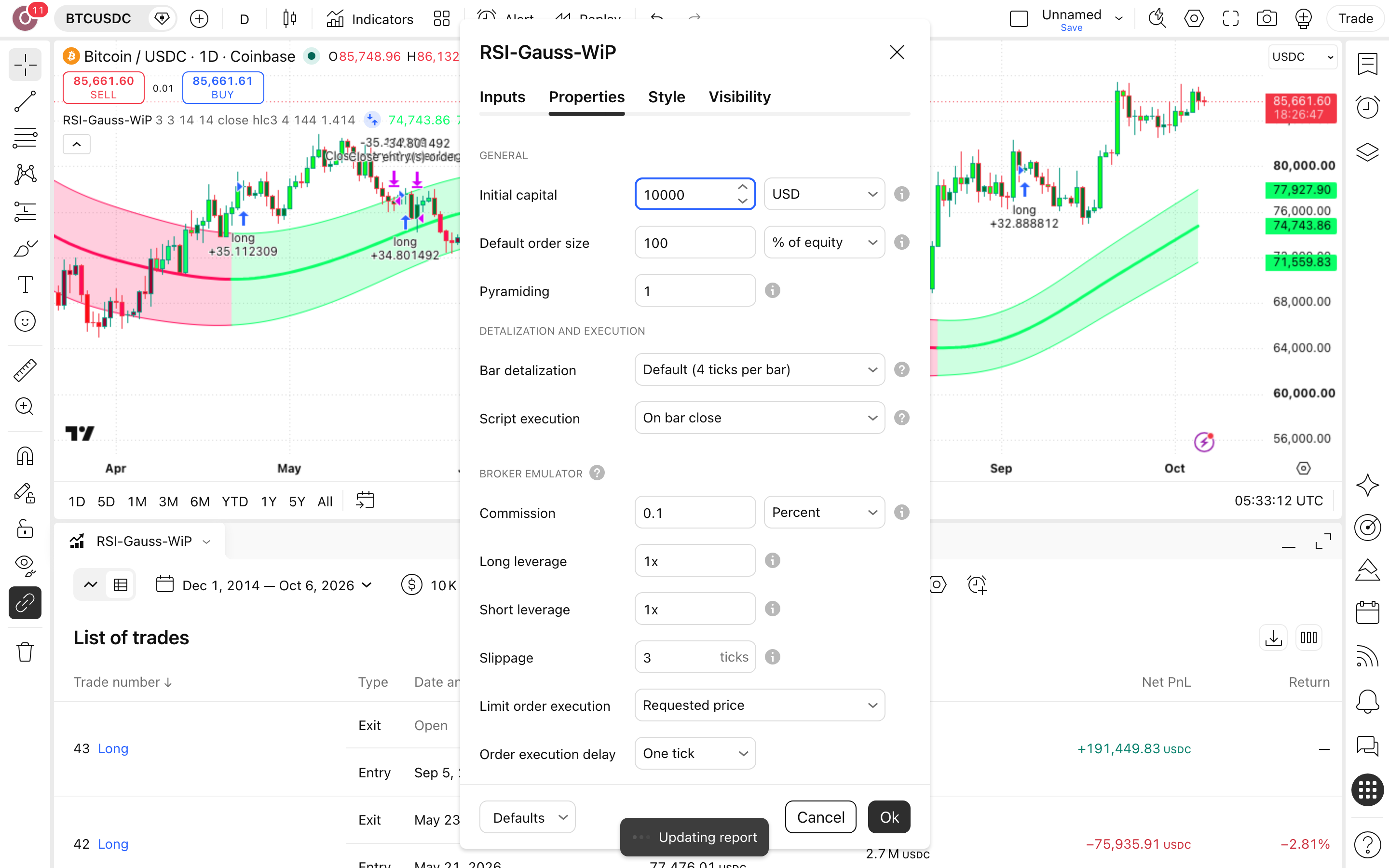Select the 1Y time range
Image resolution: width=1389 pixels, height=868 pixels.
(269, 502)
